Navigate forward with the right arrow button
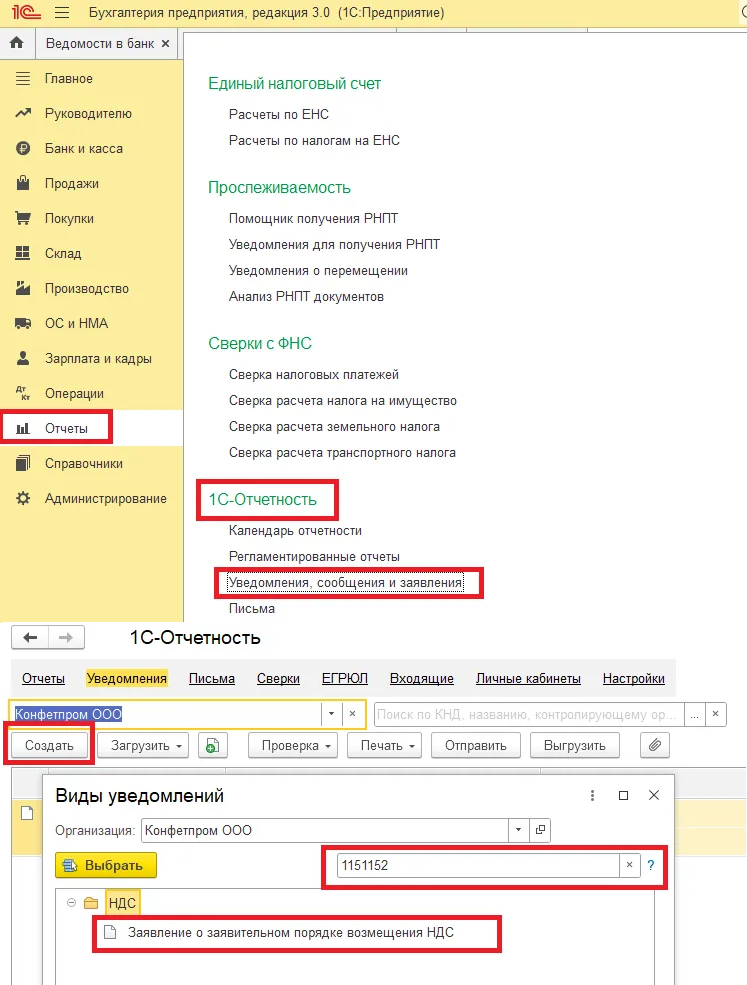 (x=66, y=638)
